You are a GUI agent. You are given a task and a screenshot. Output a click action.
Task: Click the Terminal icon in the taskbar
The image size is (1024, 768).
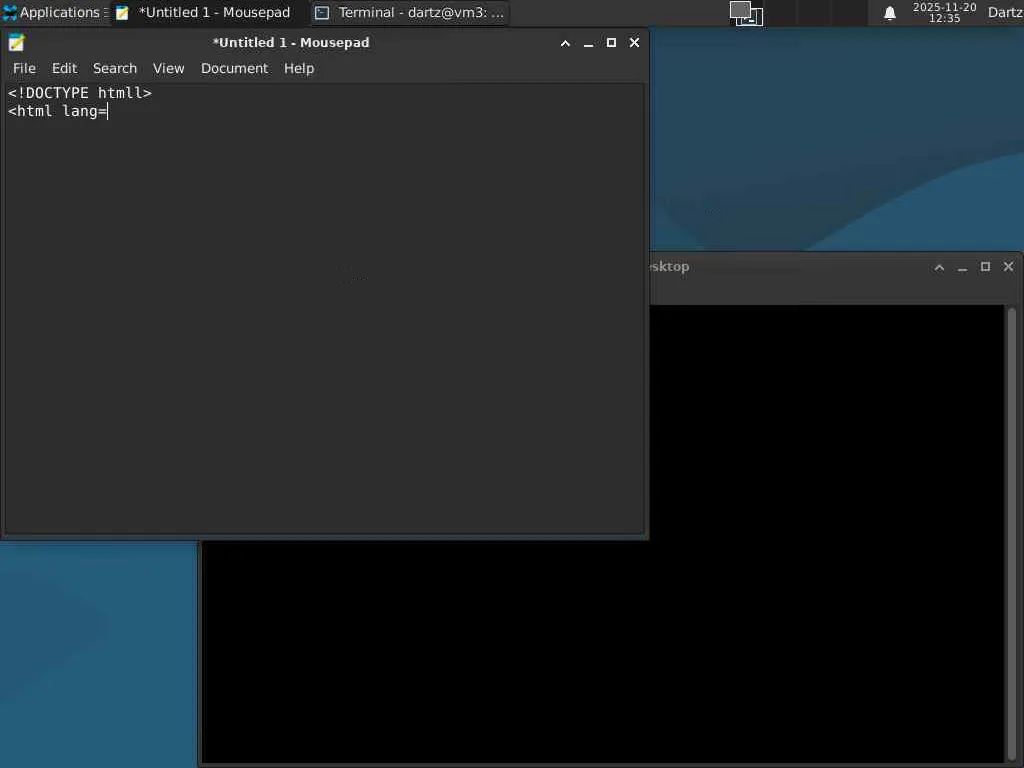pos(322,12)
